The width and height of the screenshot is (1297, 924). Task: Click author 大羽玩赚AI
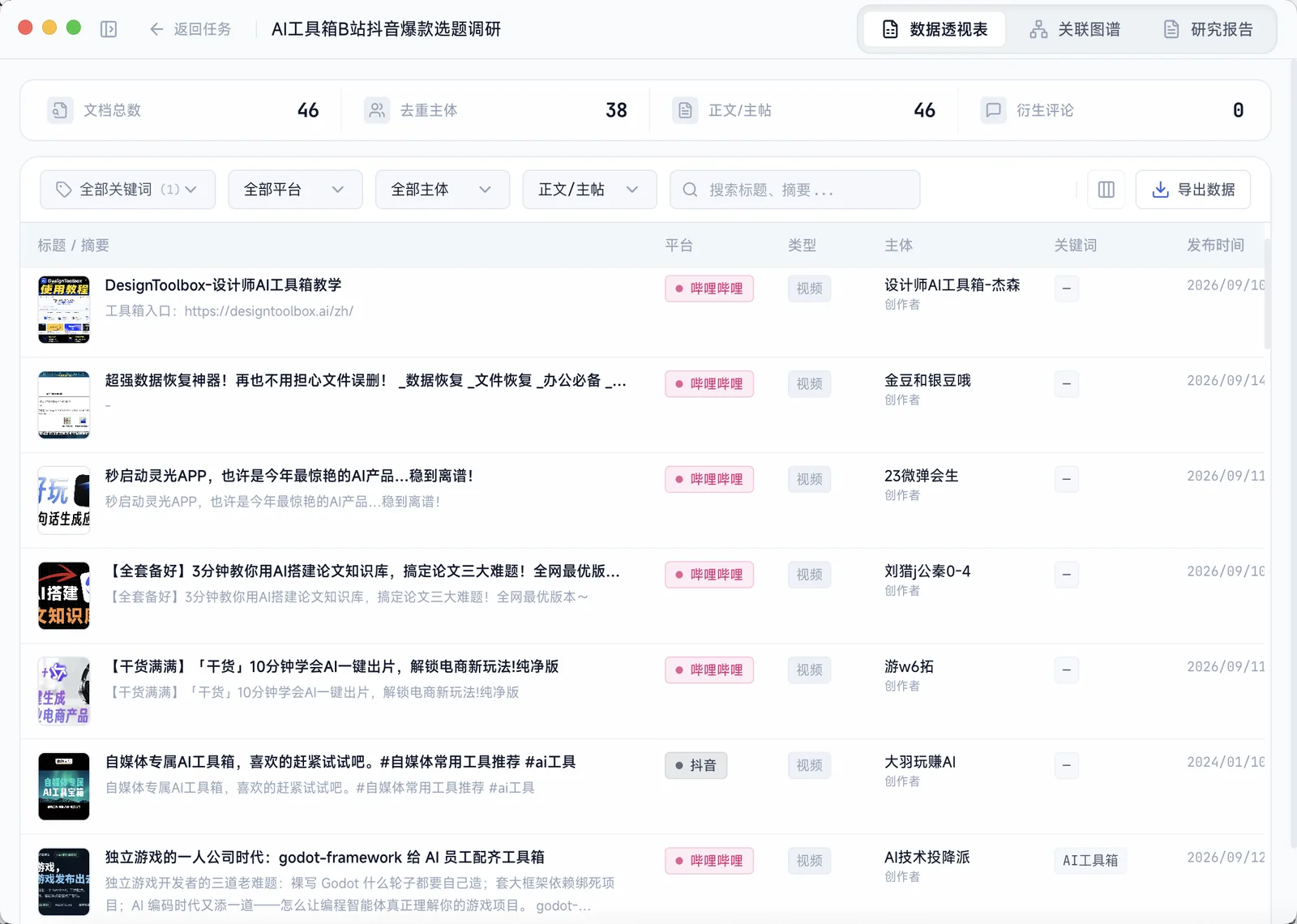point(920,762)
